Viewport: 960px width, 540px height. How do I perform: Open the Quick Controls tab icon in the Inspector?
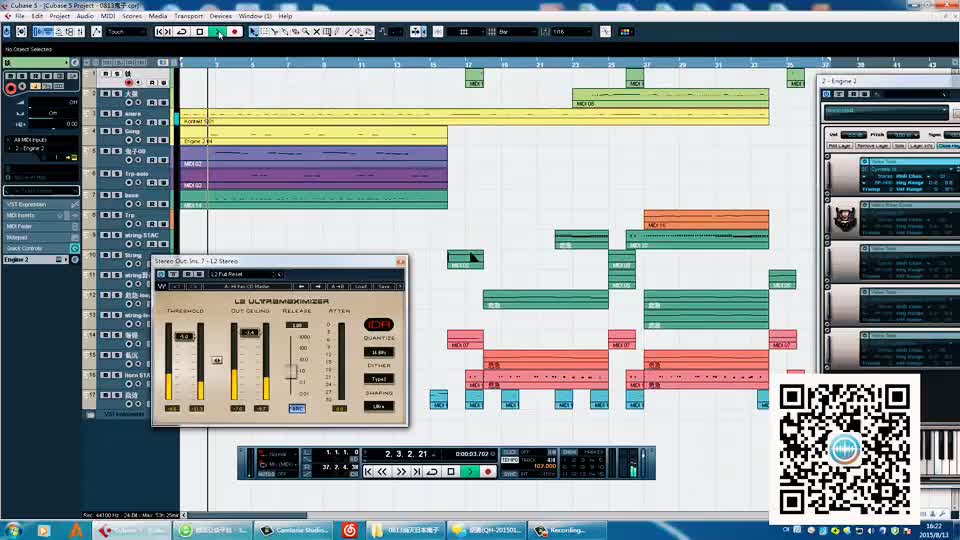(x=75, y=248)
